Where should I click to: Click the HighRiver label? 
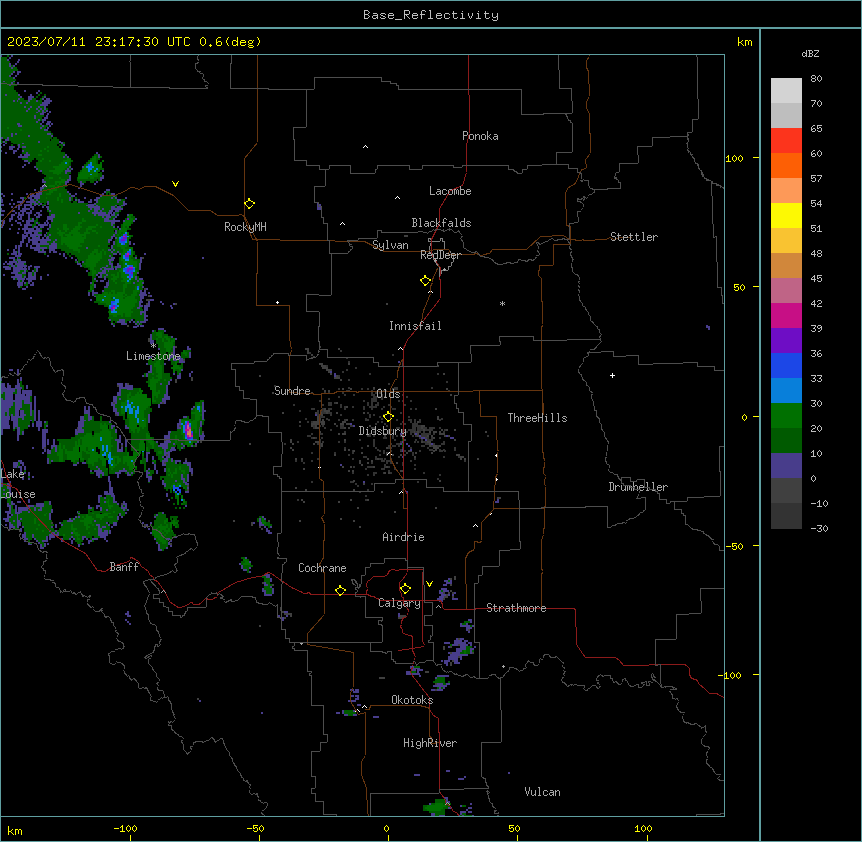pos(430,743)
